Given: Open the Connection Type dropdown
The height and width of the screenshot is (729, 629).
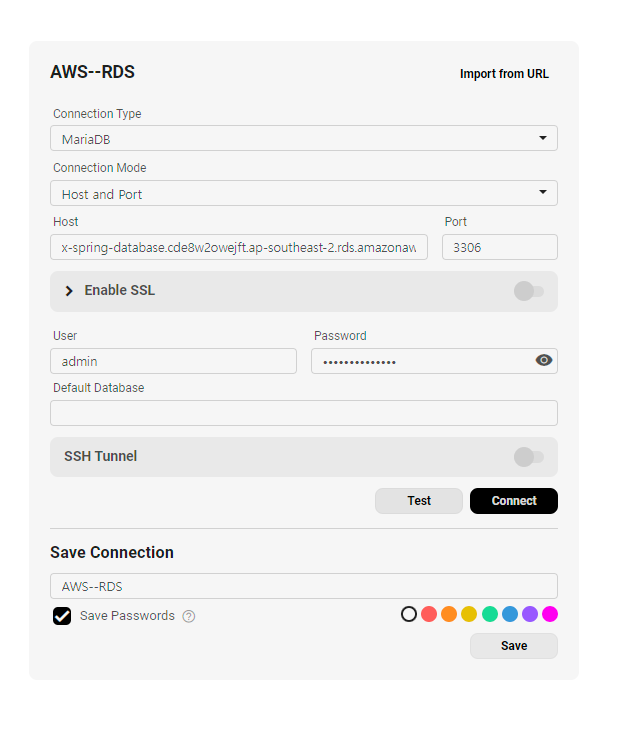Looking at the screenshot, I should tap(304, 138).
